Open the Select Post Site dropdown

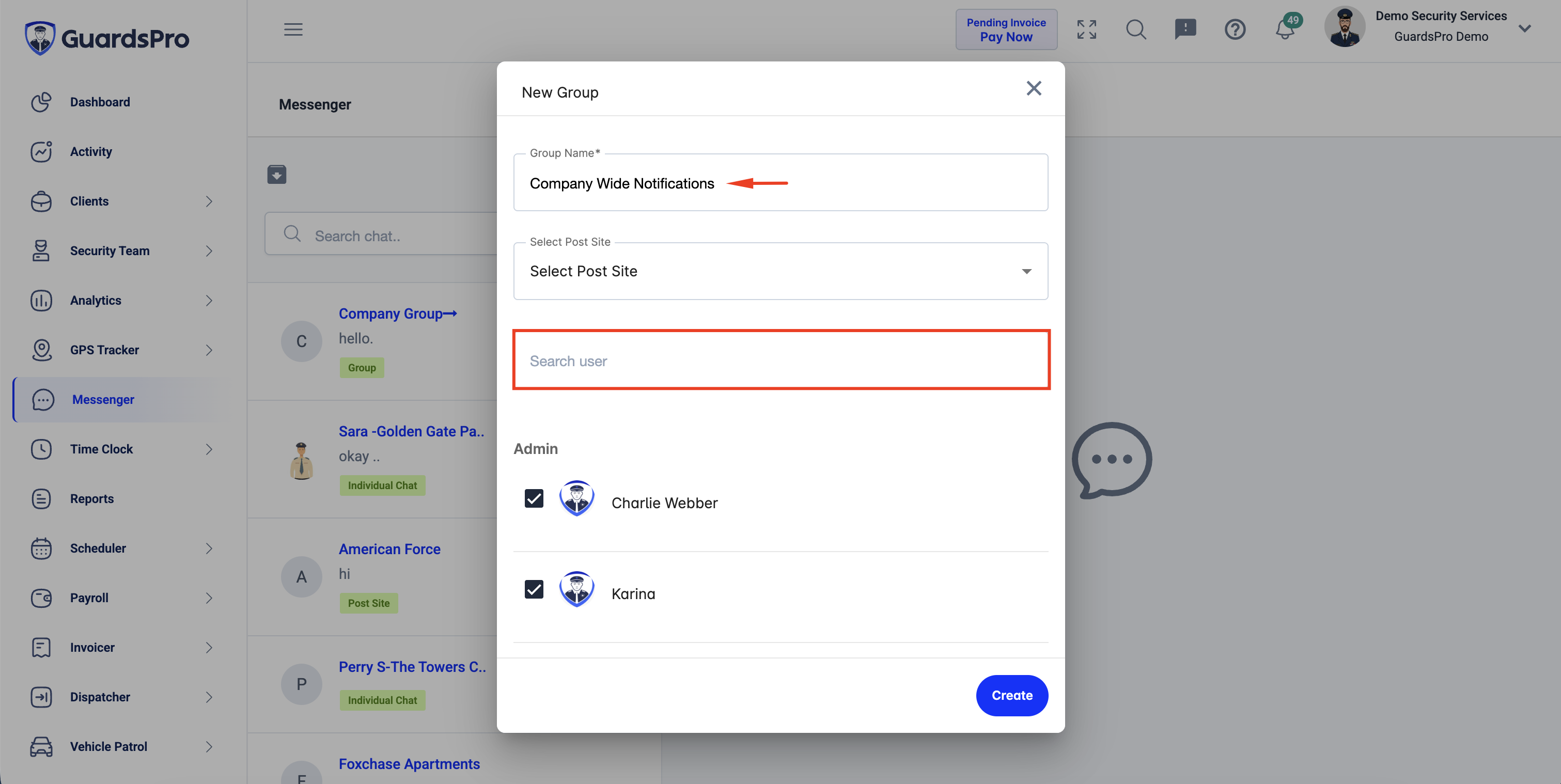click(x=780, y=272)
